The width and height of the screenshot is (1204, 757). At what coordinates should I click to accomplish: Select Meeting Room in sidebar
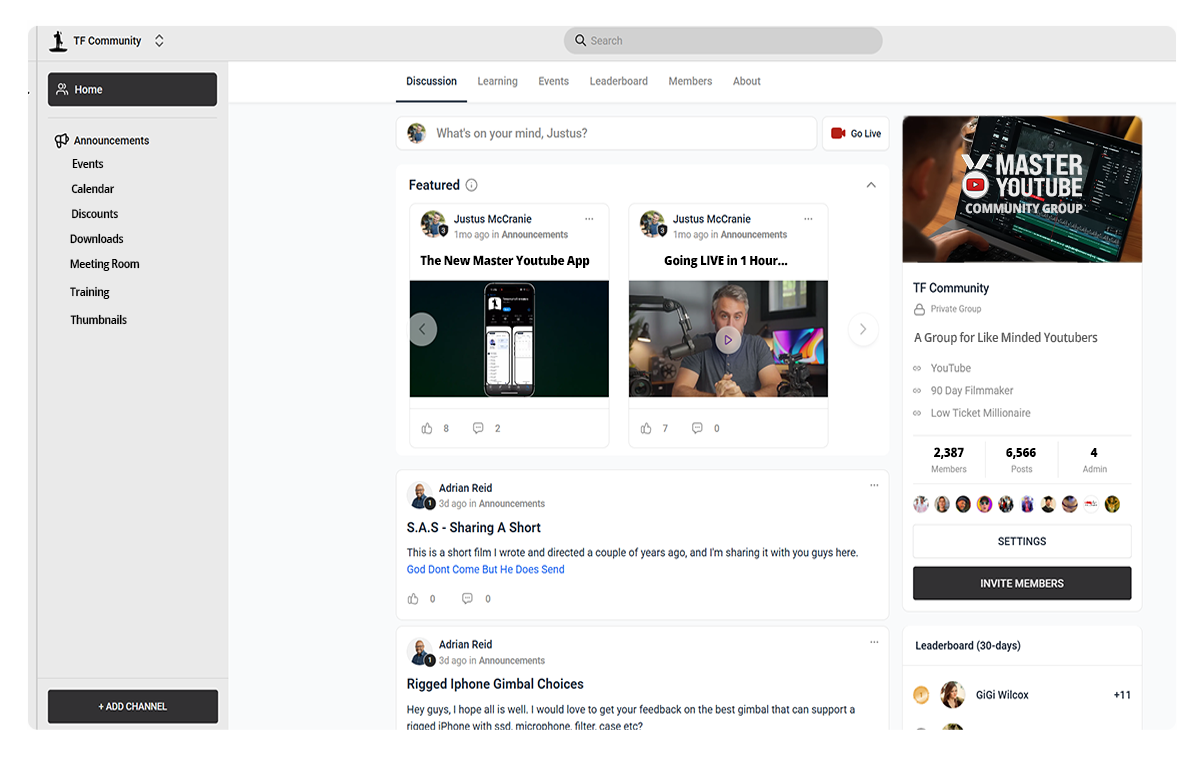(104, 264)
